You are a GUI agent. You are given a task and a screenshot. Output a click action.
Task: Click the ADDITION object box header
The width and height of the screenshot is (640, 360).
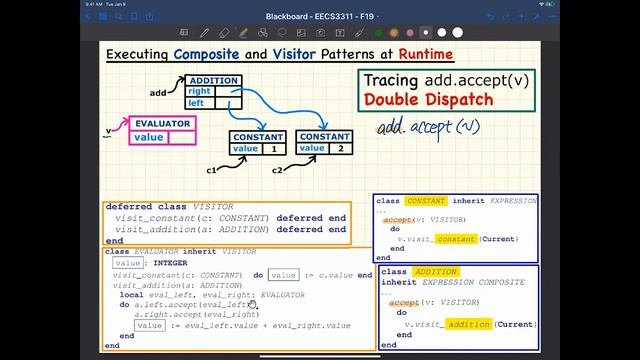pyautogui.click(x=213, y=80)
